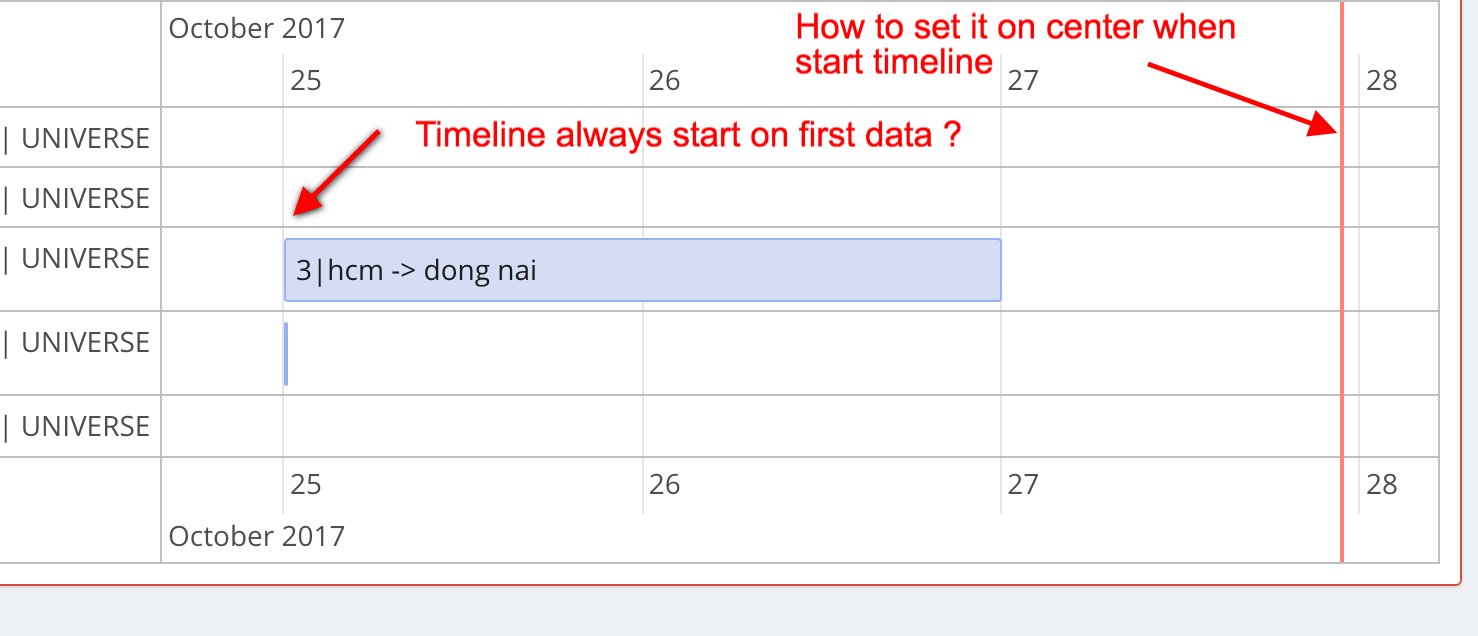1478x636 pixels.
Task: Click the 'October 2017' header at the top
Action: (x=256, y=28)
